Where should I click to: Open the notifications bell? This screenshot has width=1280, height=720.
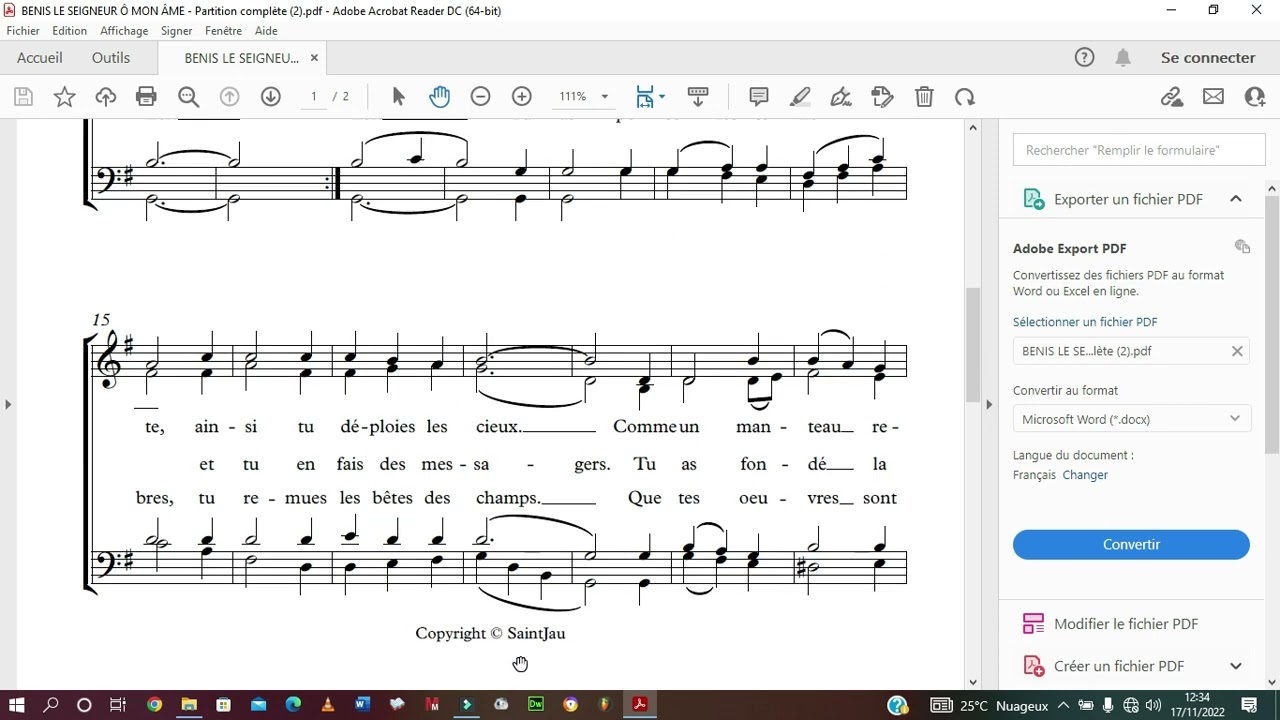click(1123, 57)
